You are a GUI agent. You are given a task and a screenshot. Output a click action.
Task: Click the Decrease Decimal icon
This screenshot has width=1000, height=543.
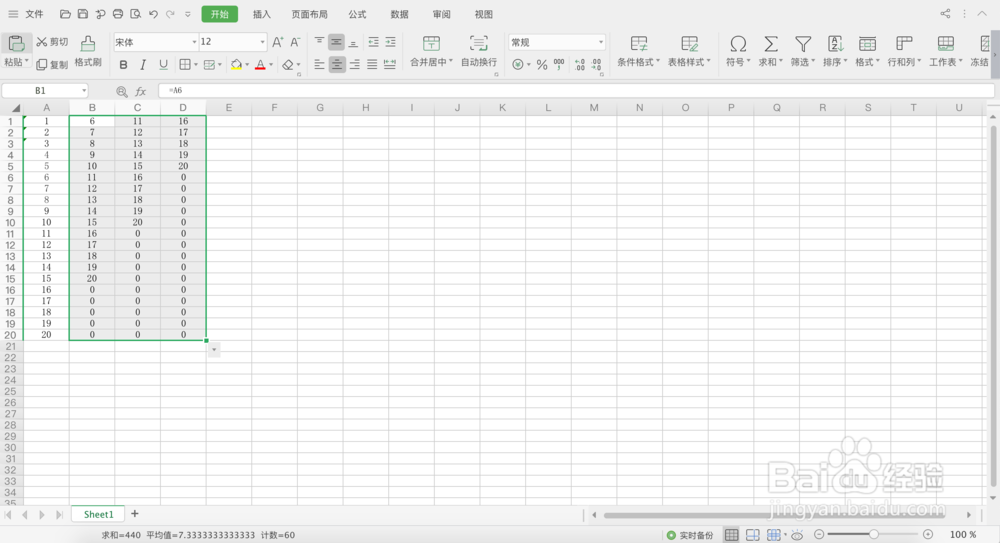[596, 64]
